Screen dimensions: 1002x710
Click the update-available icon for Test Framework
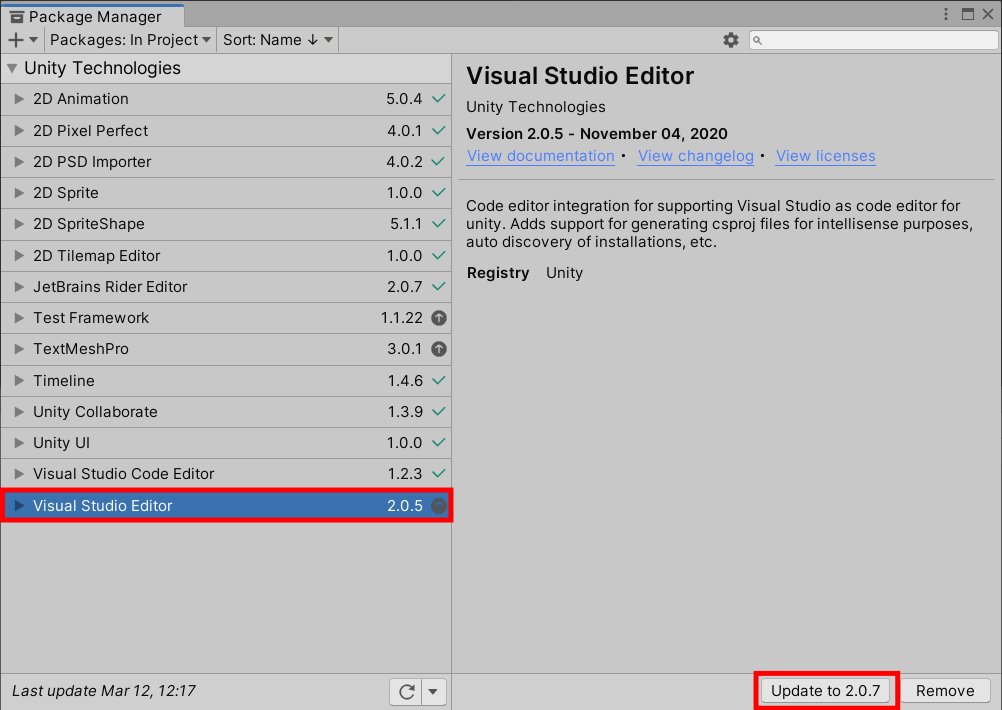point(438,318)
